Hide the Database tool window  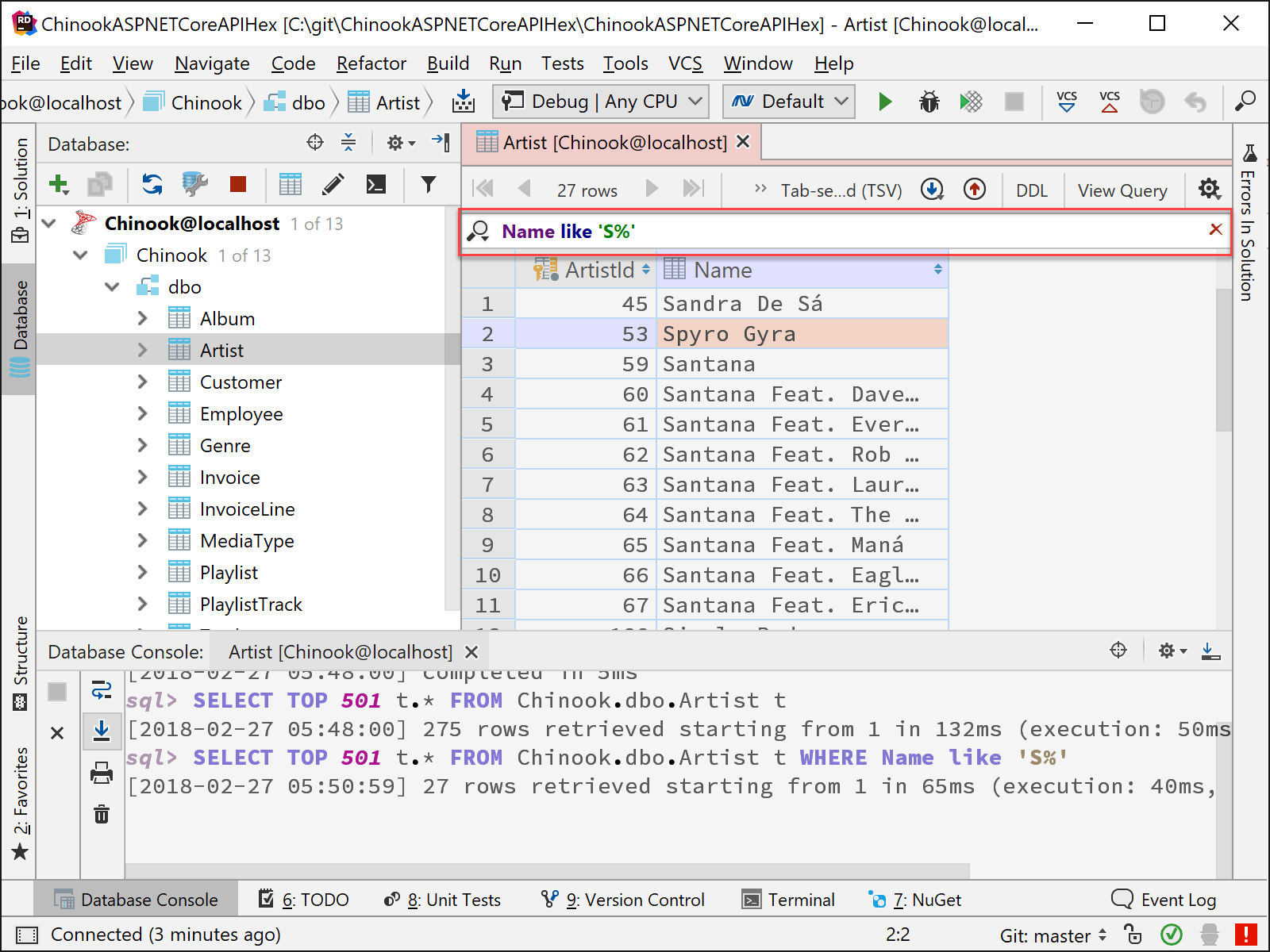tap(441, 143)
